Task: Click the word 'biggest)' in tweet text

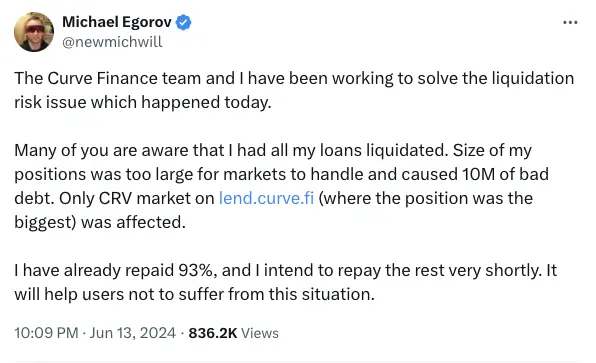Action: (x=46, y=222)
